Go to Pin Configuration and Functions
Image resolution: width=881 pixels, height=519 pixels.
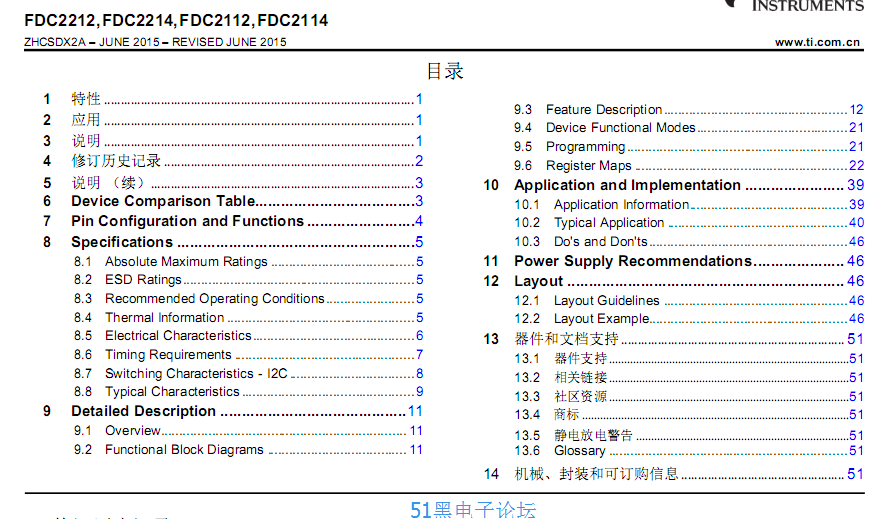[187, 221]
